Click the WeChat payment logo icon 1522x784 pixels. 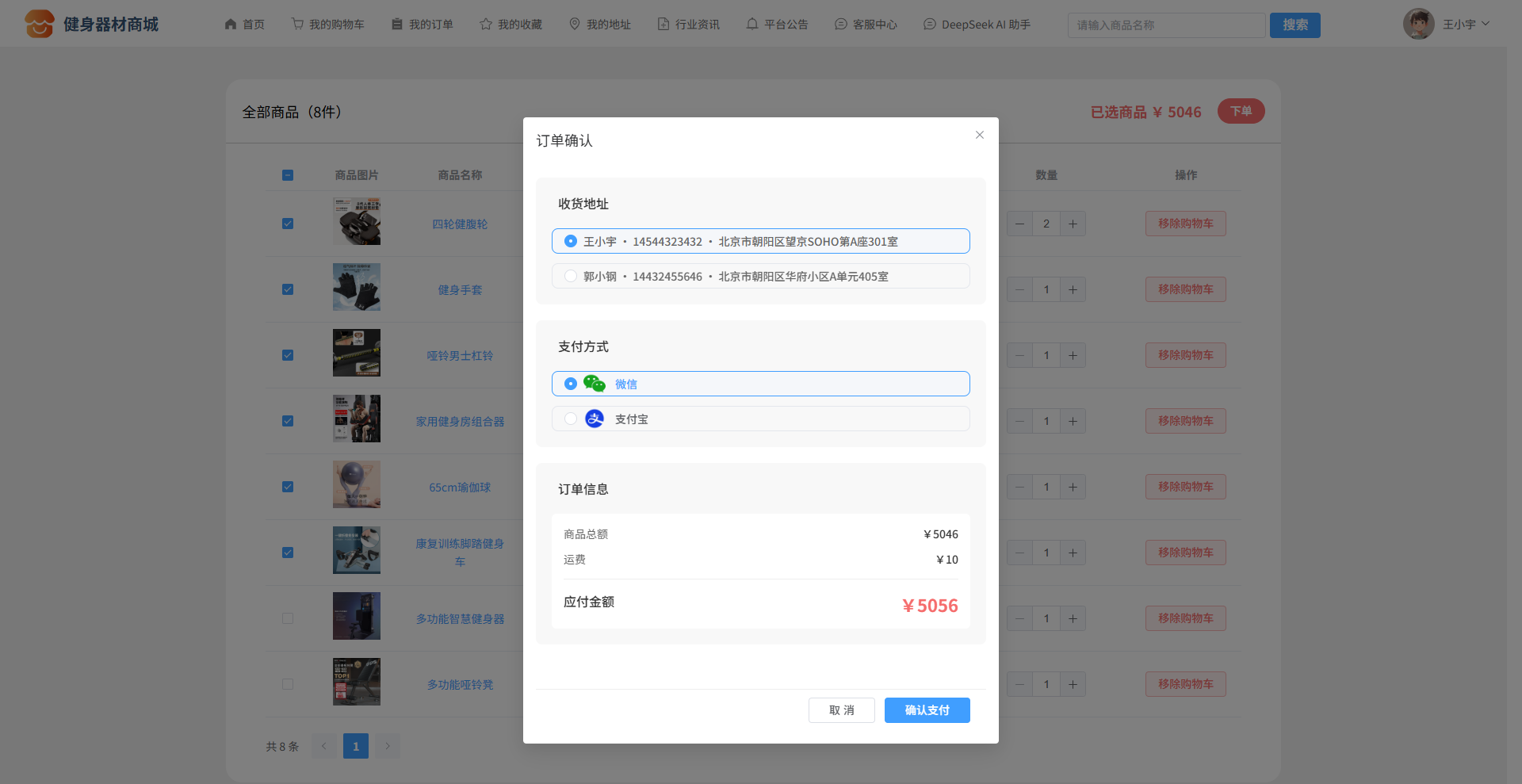594,384
